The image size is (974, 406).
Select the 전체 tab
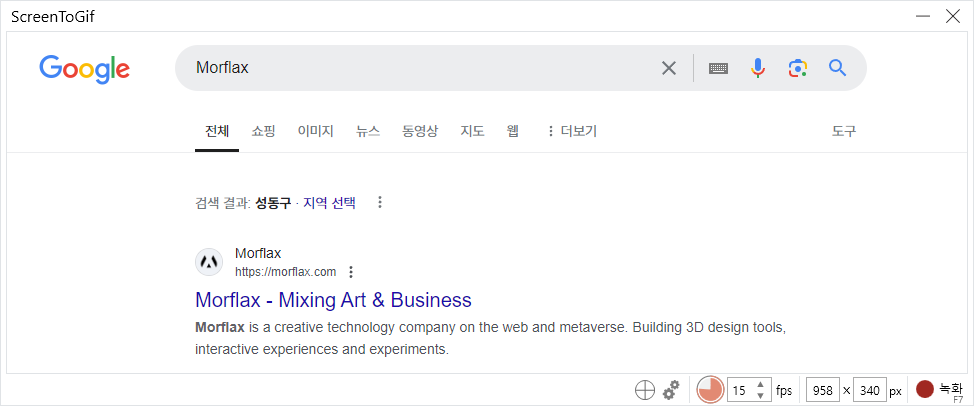217,132
